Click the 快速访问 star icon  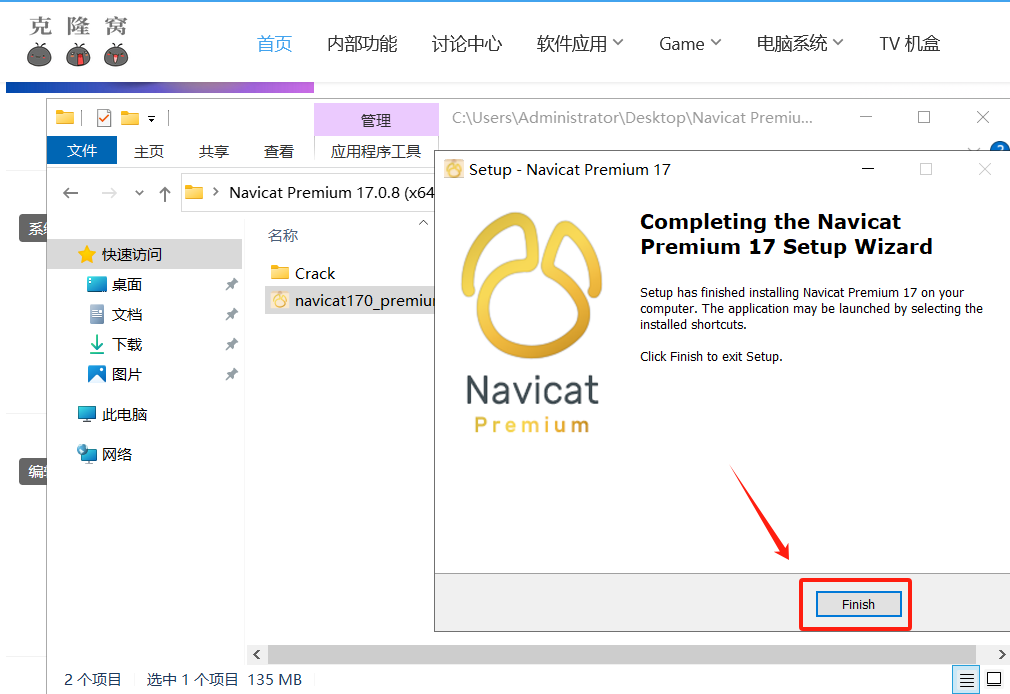pos(86,254)
